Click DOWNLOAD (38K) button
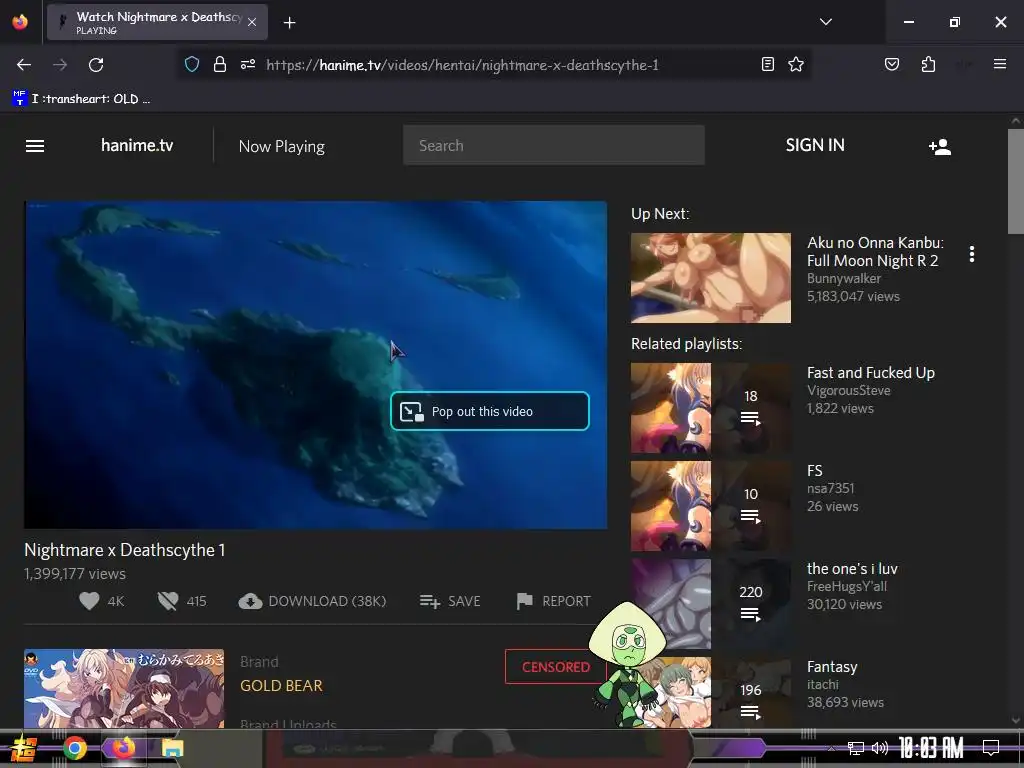1024x768 pixels. [312, 601]
